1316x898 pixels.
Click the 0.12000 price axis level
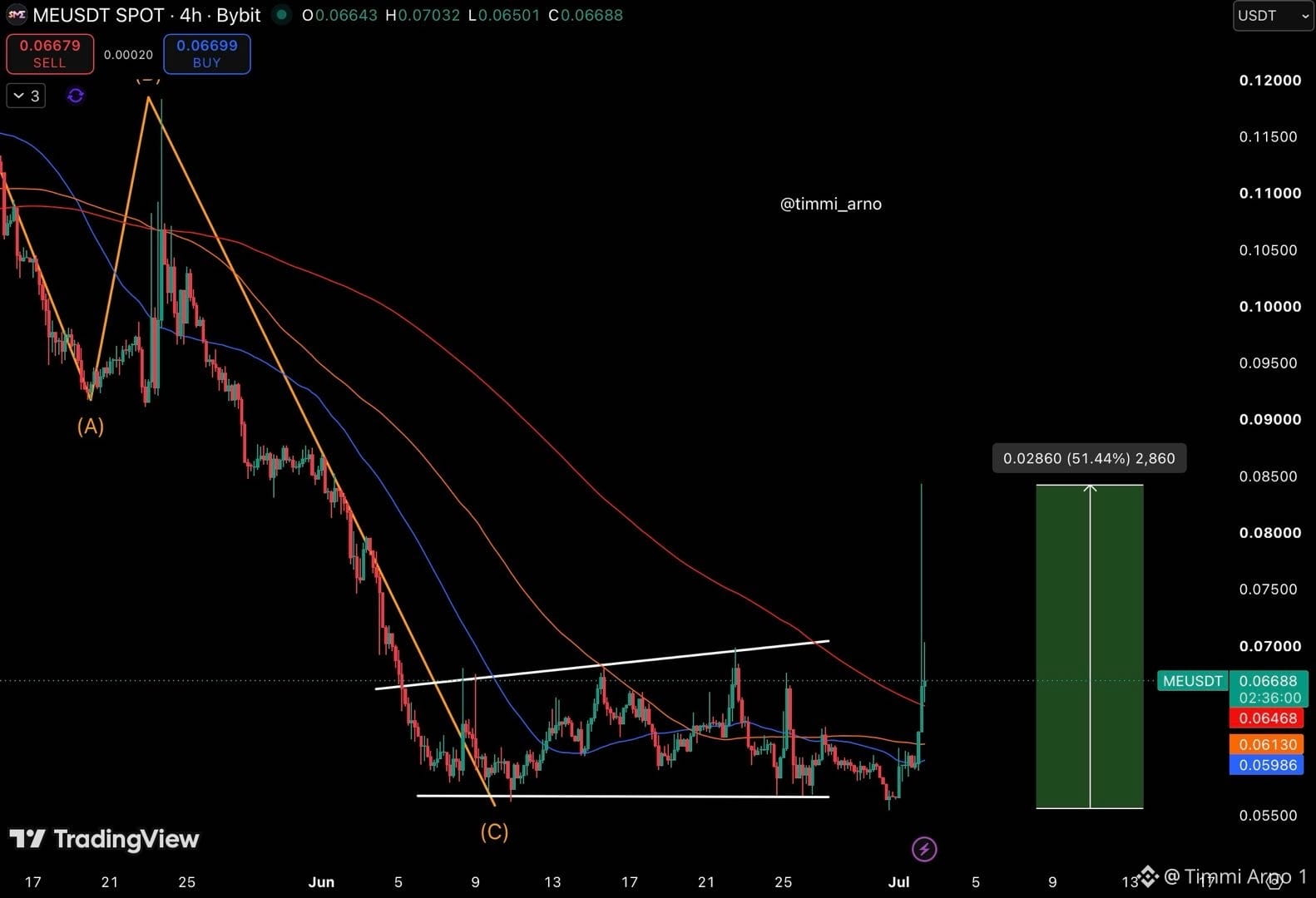coord(1270,81)
